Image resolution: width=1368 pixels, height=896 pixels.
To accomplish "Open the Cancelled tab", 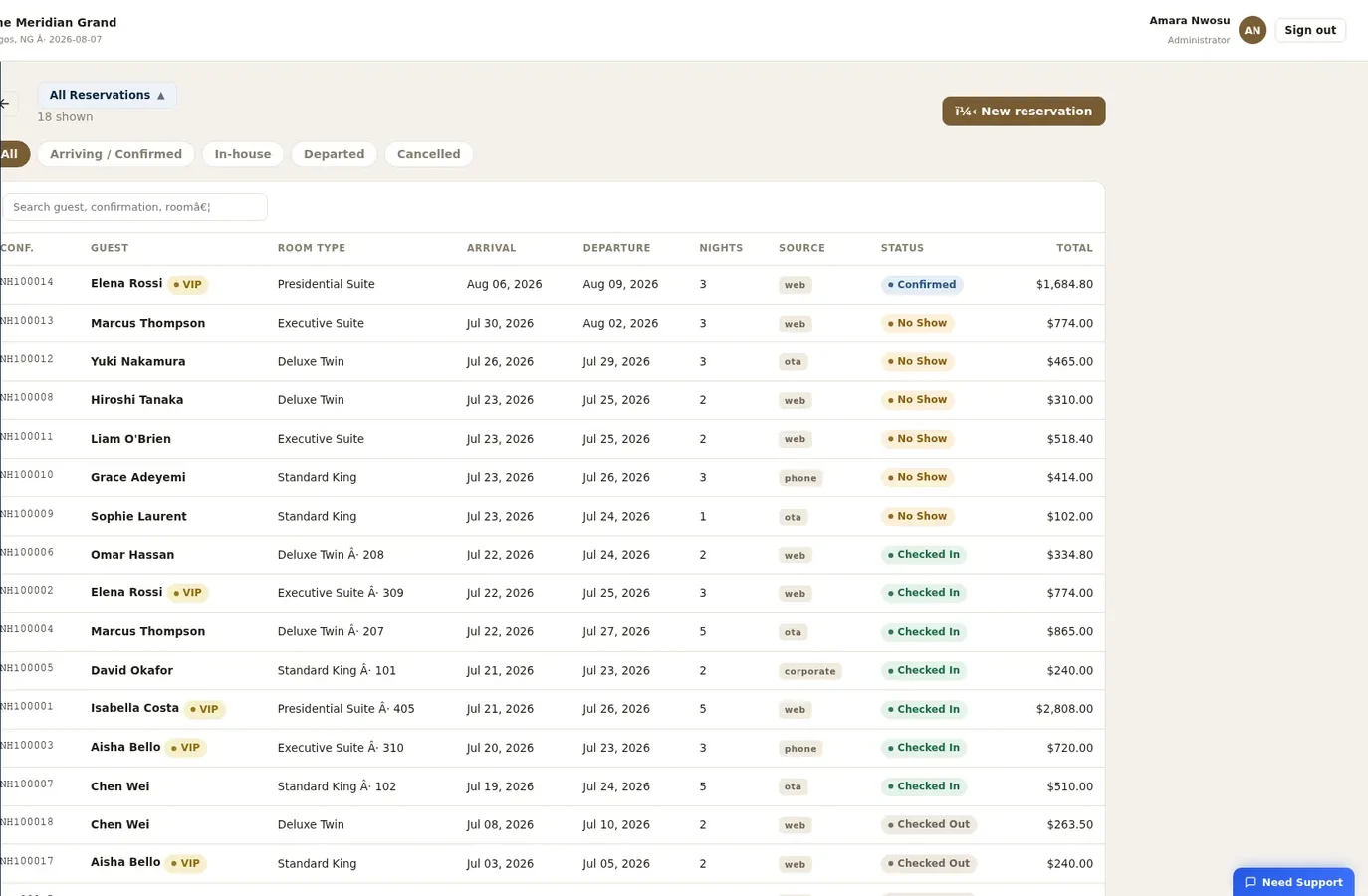I will 428,154.
